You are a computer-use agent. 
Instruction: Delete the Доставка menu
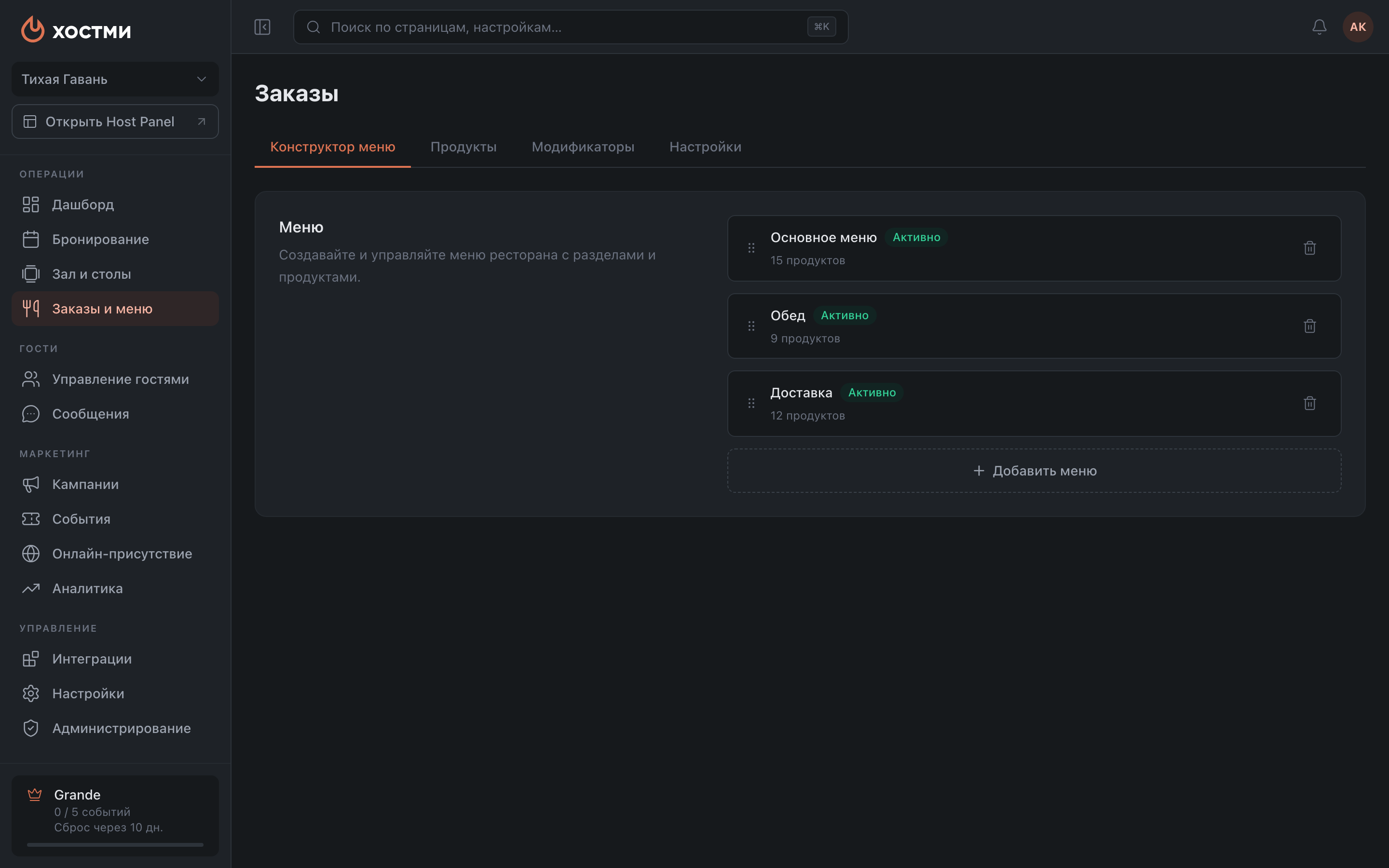pyautogui.click(x=1309, y=403)
